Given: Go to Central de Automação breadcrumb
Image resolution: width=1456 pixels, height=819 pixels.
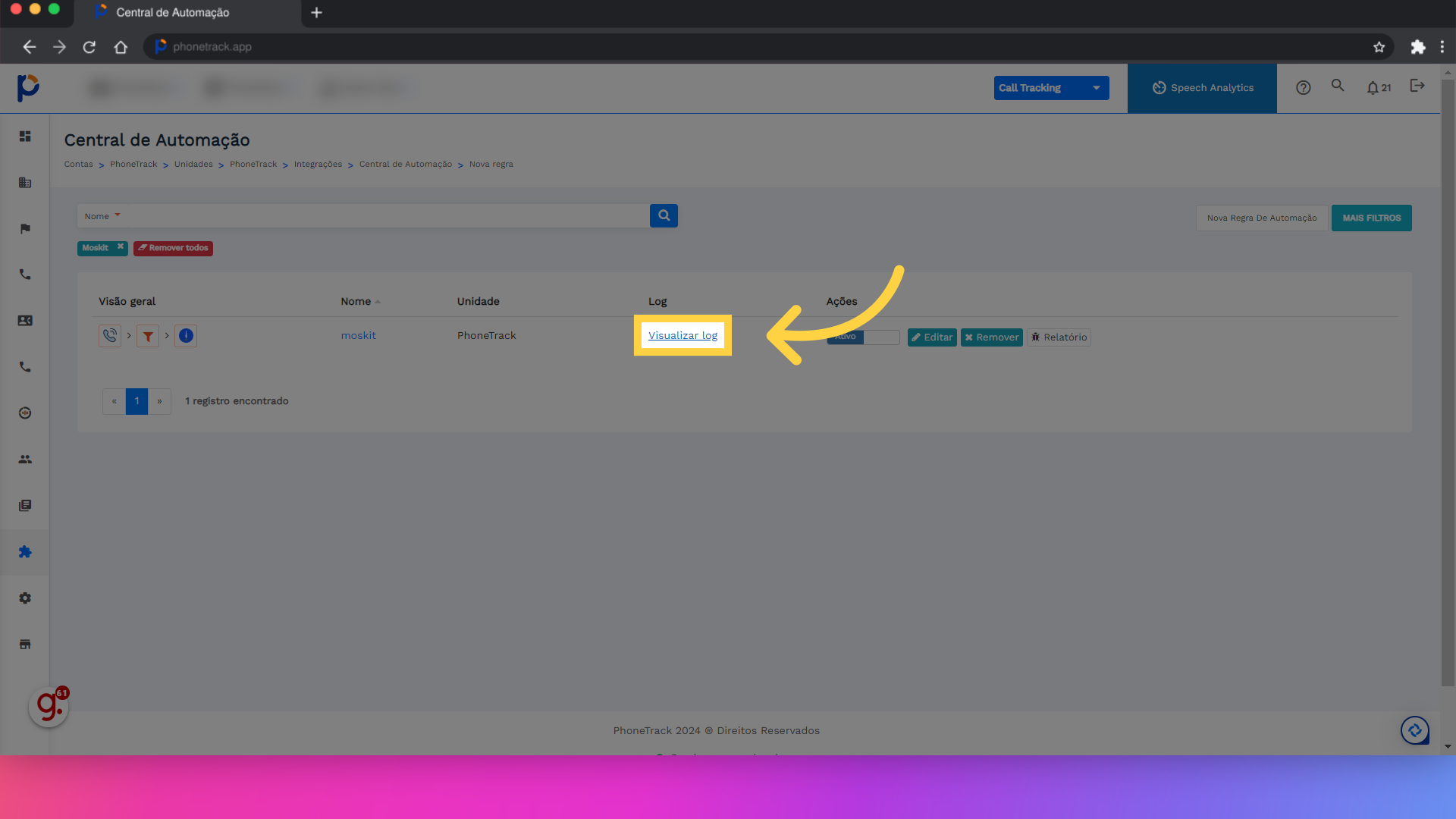Looking at the screenshot, I should coord(406,165).
